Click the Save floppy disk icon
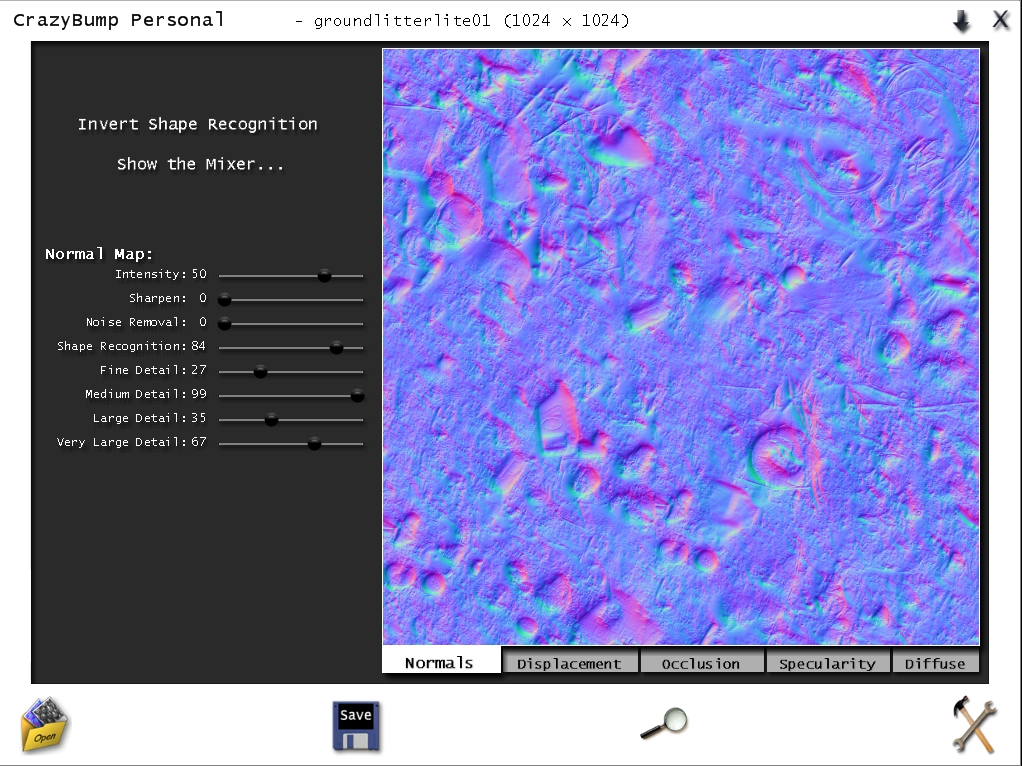Image resolution: width=1022 pixels, height=766 pixels. (x=356, y=726)
